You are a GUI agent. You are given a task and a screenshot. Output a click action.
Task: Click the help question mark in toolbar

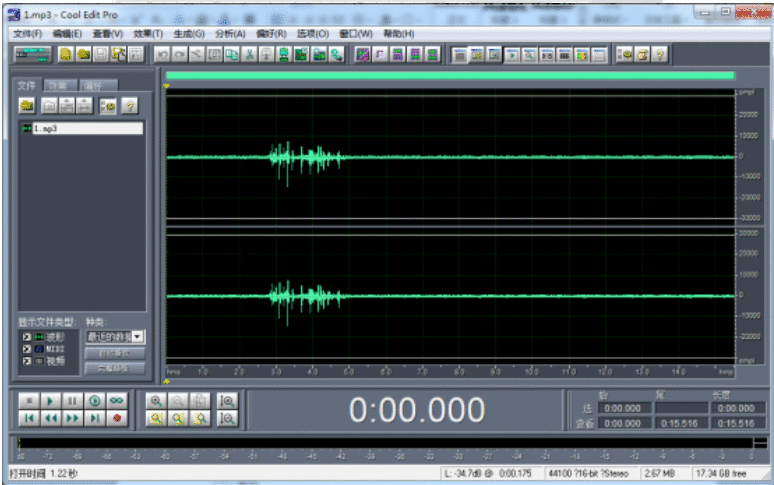coord(660,54)
